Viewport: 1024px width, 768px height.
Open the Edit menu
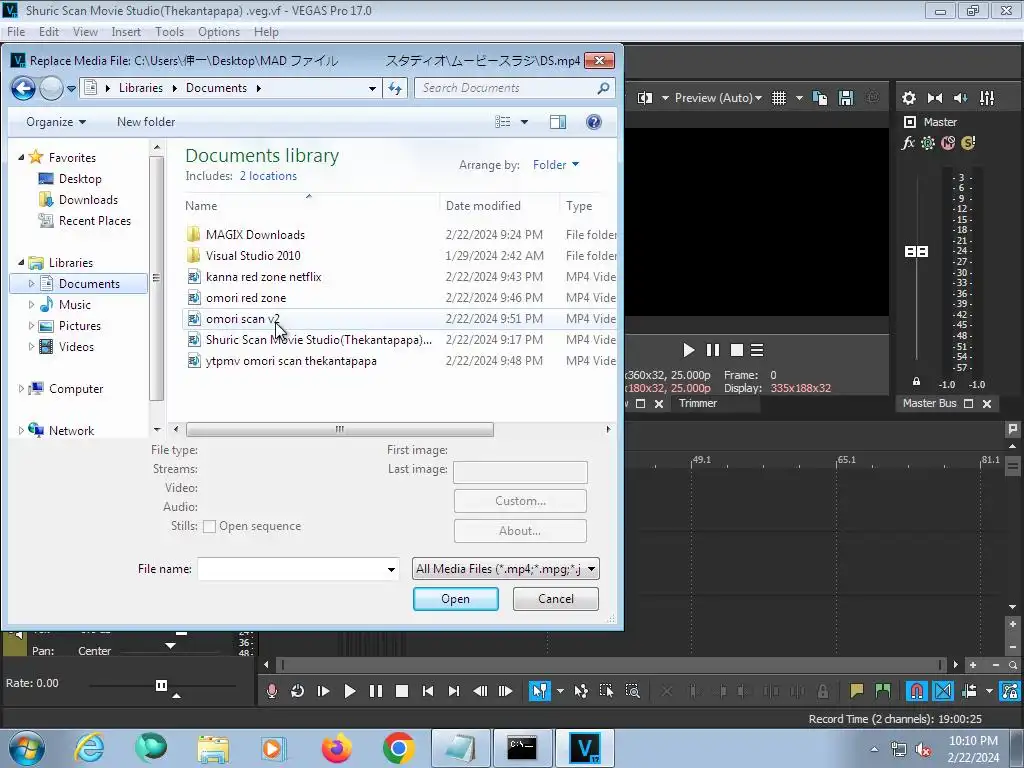pos(49,31)
